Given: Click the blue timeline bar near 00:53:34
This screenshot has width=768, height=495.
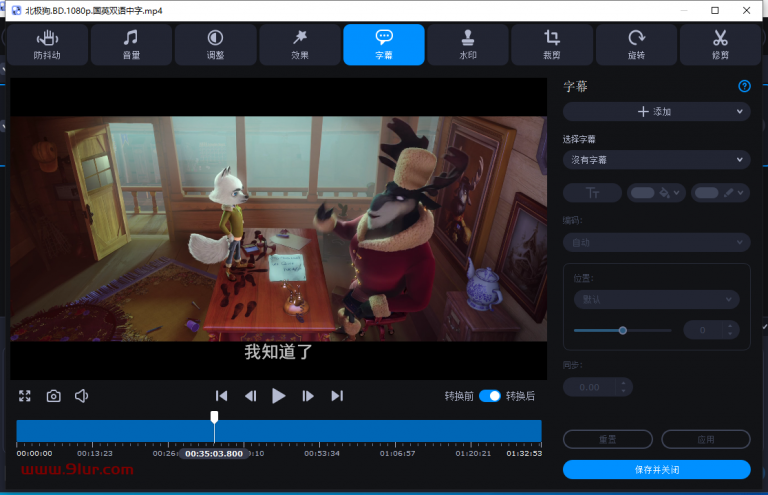Looking at the screenshot, I should click(322, 431).
